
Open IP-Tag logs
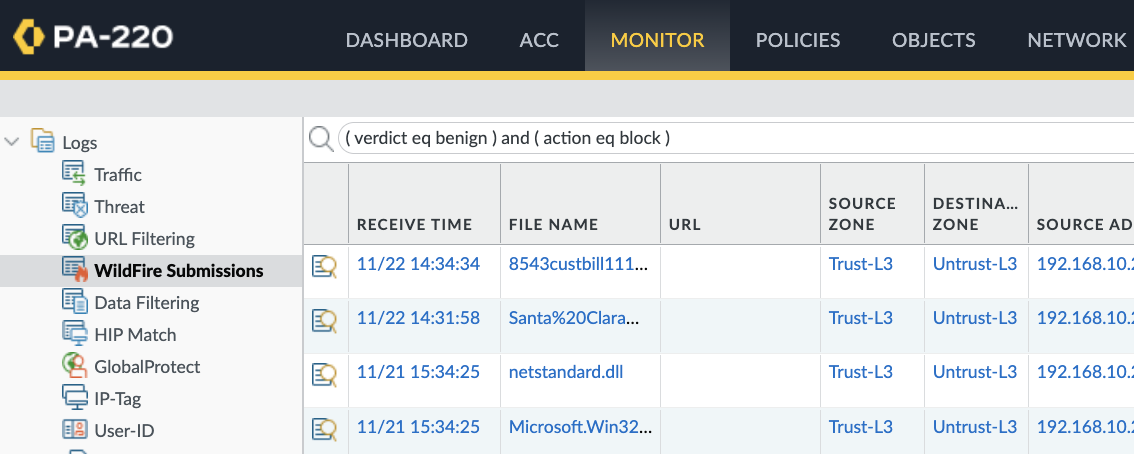click(118, 398)
